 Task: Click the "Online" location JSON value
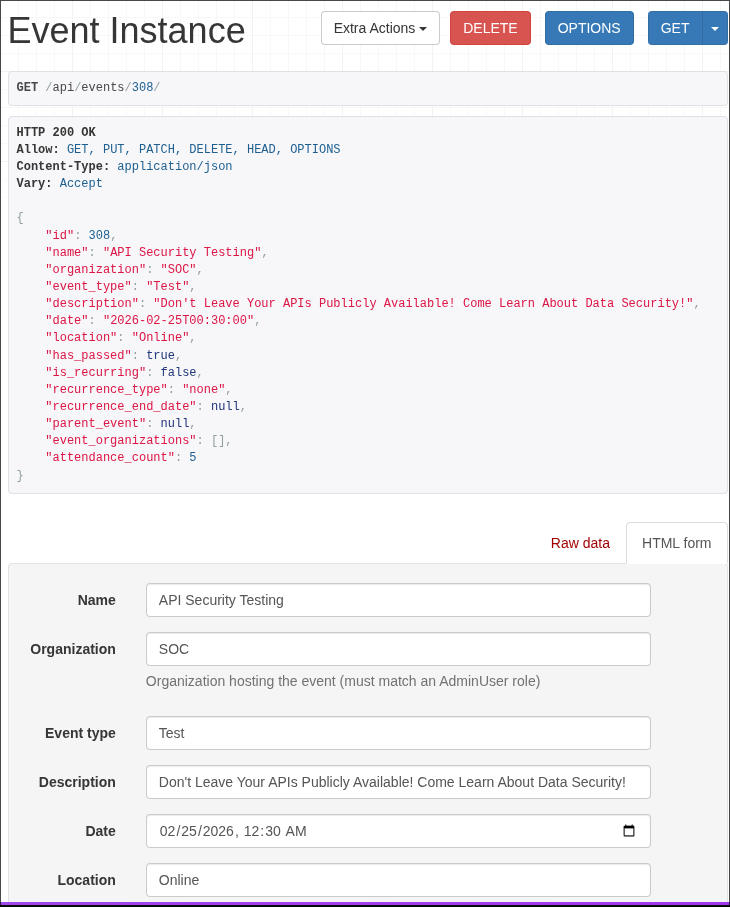click(x=160, y=337)
